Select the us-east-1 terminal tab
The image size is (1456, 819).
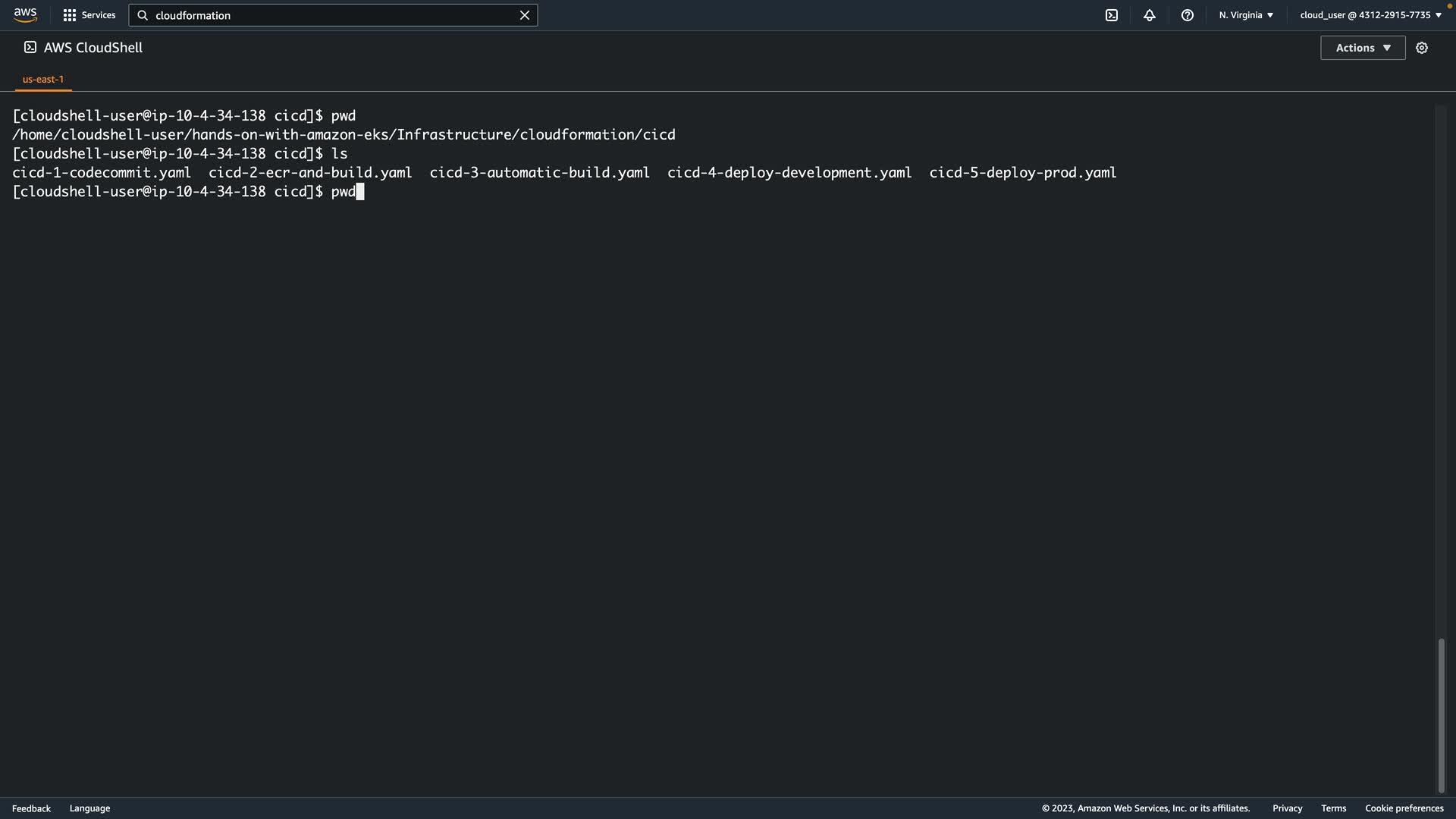(43, 79)
